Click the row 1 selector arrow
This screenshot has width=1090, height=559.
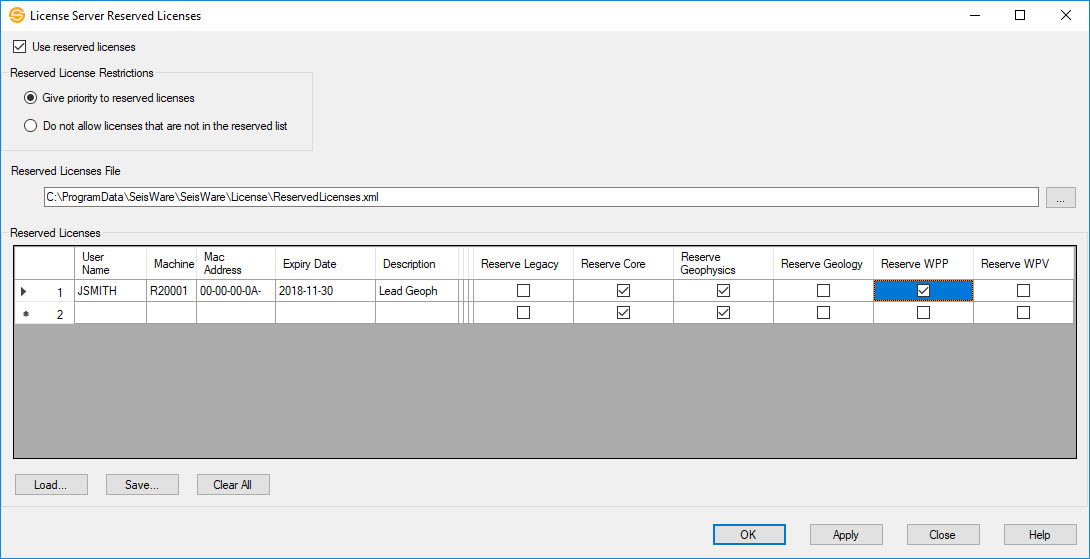(25, 291)
